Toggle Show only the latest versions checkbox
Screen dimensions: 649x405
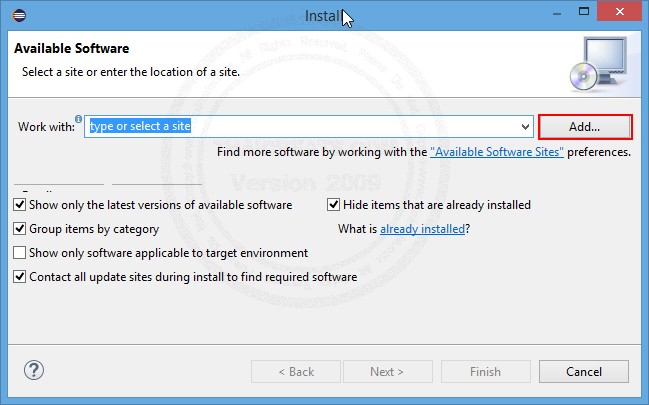[x=19, y=205]
